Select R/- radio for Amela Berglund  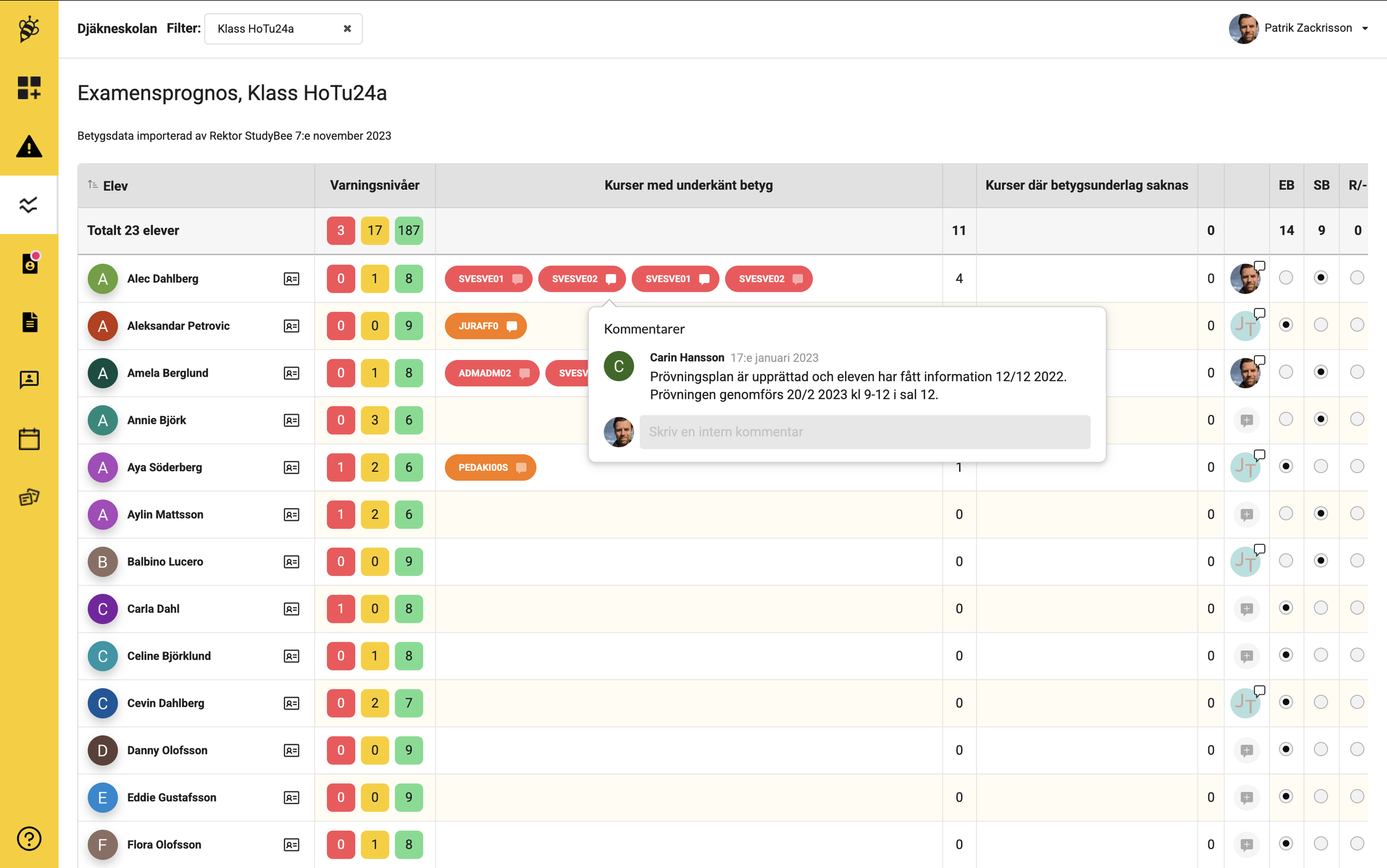tap(1357, 372)
